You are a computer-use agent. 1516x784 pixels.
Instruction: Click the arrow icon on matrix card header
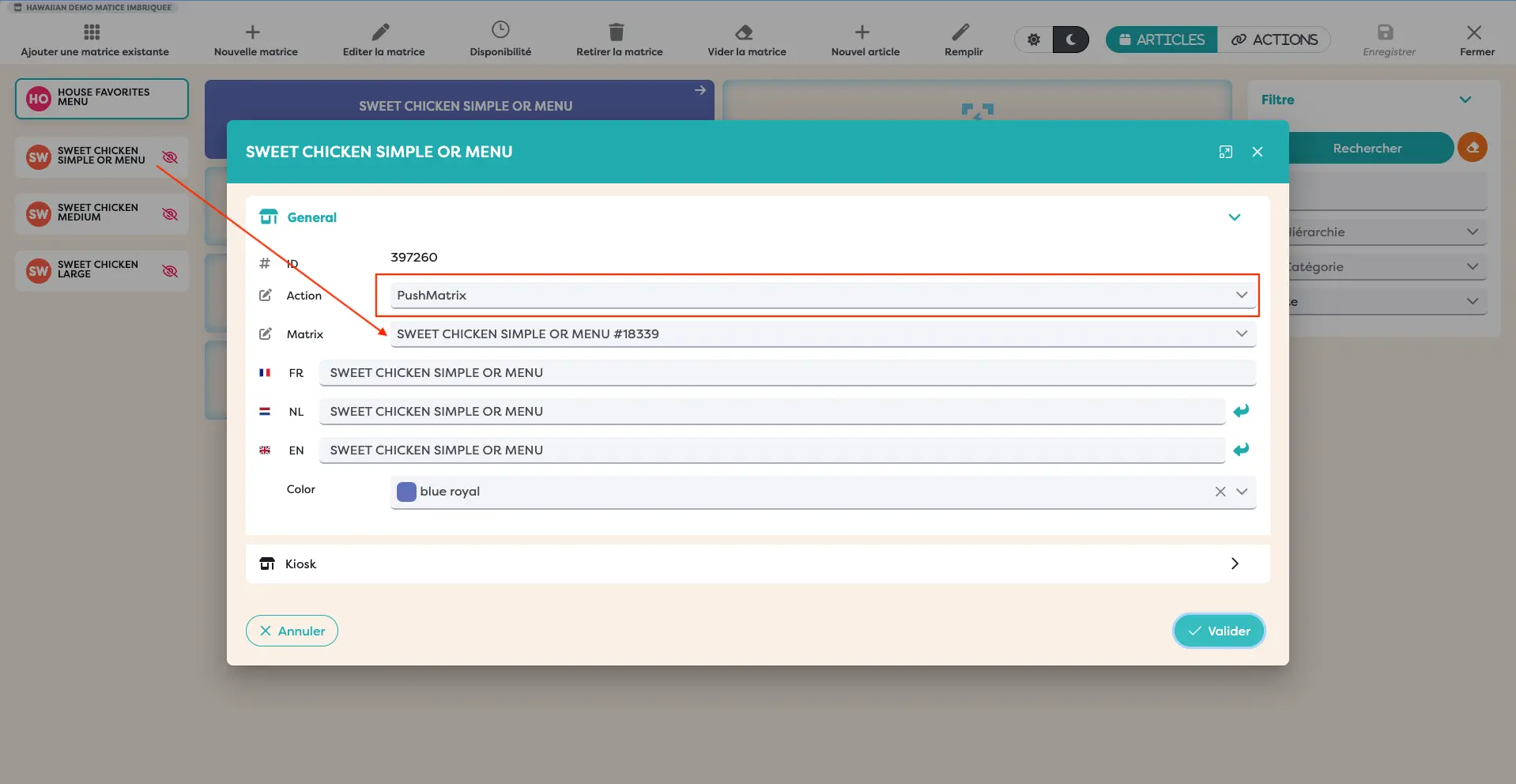[x=700, y=90]
